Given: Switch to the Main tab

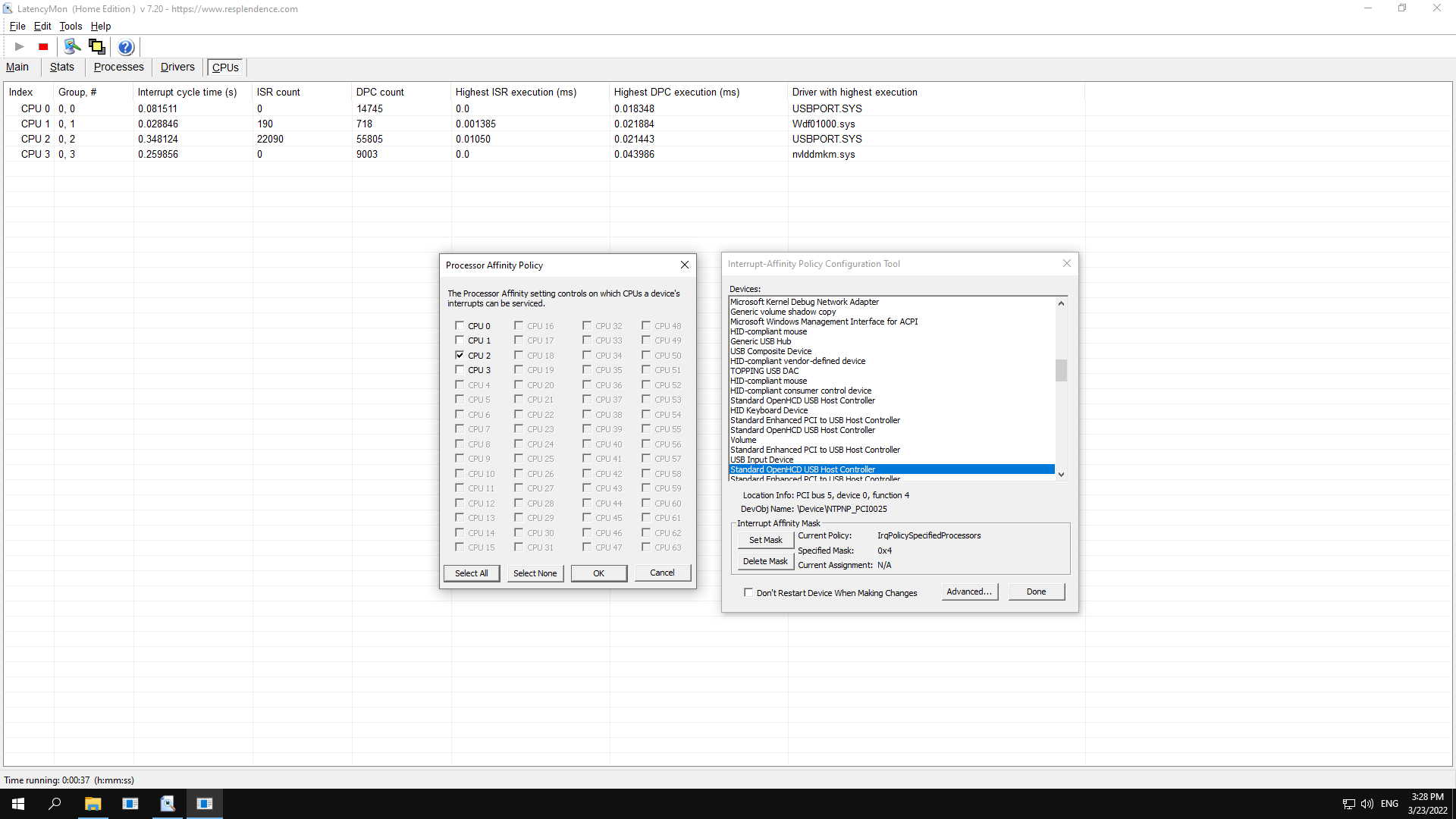Looking at the screenshot, I should [17, 67].
